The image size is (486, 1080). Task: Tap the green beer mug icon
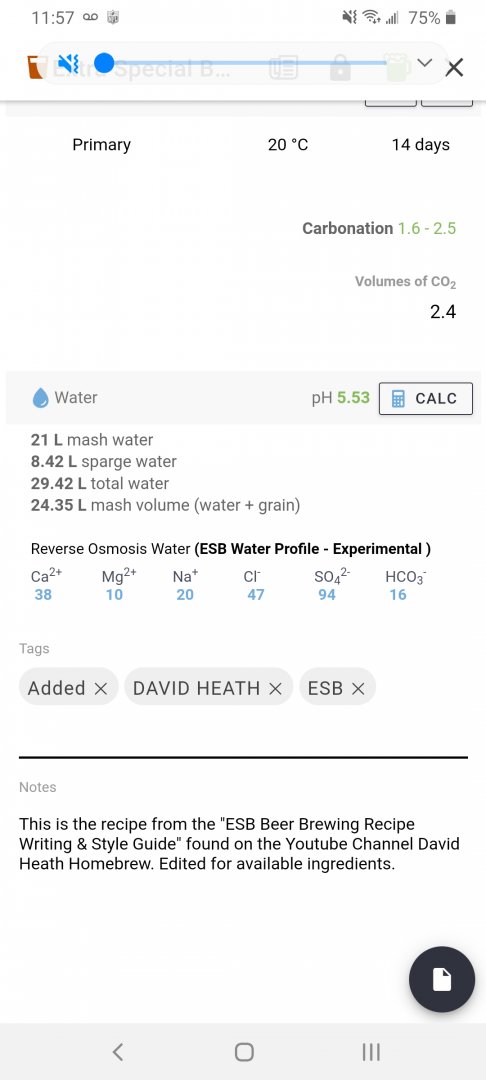[397, 68]
